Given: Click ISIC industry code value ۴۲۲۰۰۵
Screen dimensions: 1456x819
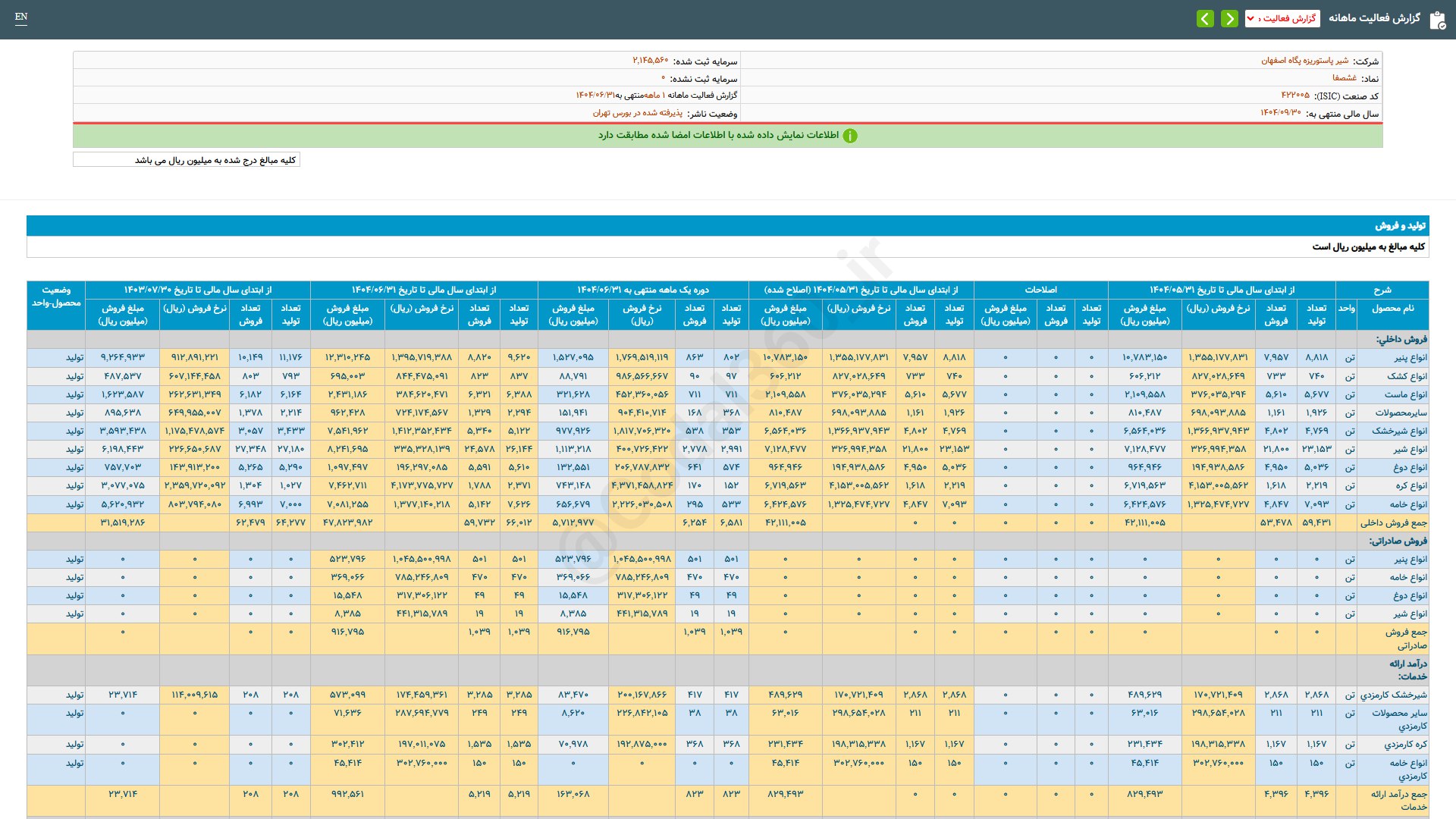Looking at the screenshot, I should pyautogui.click(x=1294, y=96).
